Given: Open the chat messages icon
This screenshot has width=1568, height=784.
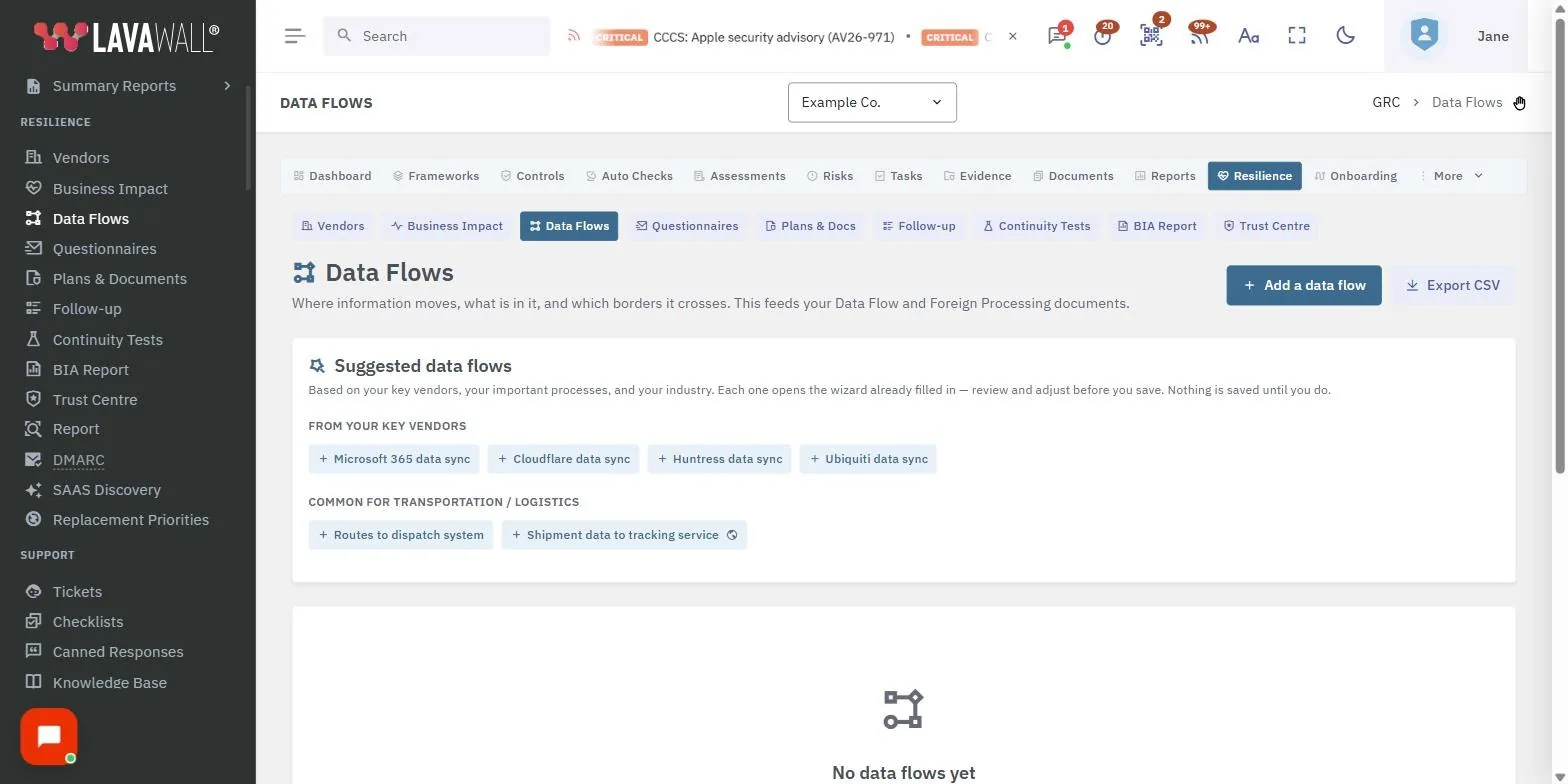Looking at the screenshot, I should pos(1057,36).
